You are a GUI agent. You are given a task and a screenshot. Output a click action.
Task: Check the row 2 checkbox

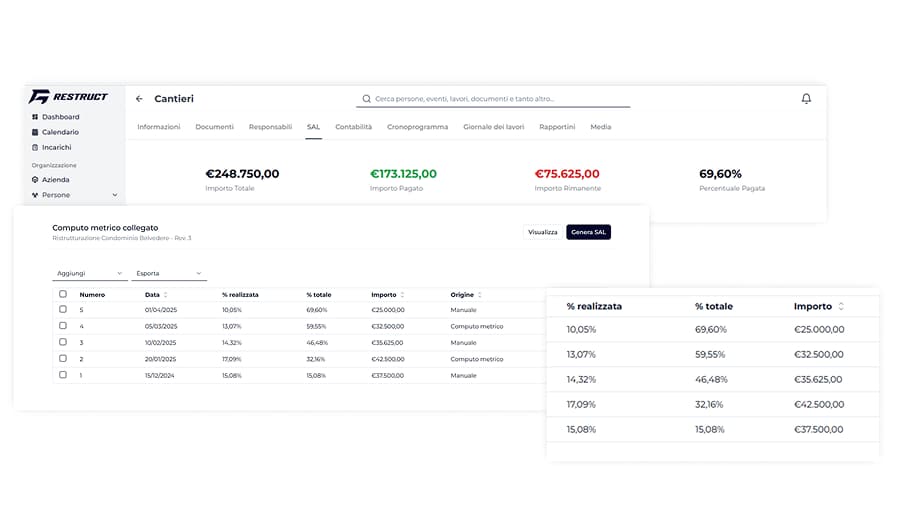click(63, 359)
